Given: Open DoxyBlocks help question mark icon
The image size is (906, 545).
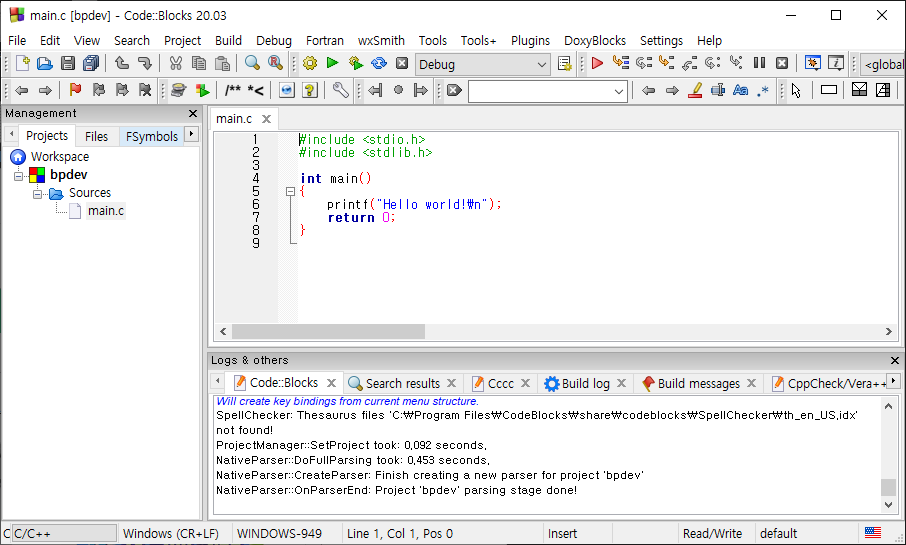Looking at the screenshot, I should coord(310,90).
